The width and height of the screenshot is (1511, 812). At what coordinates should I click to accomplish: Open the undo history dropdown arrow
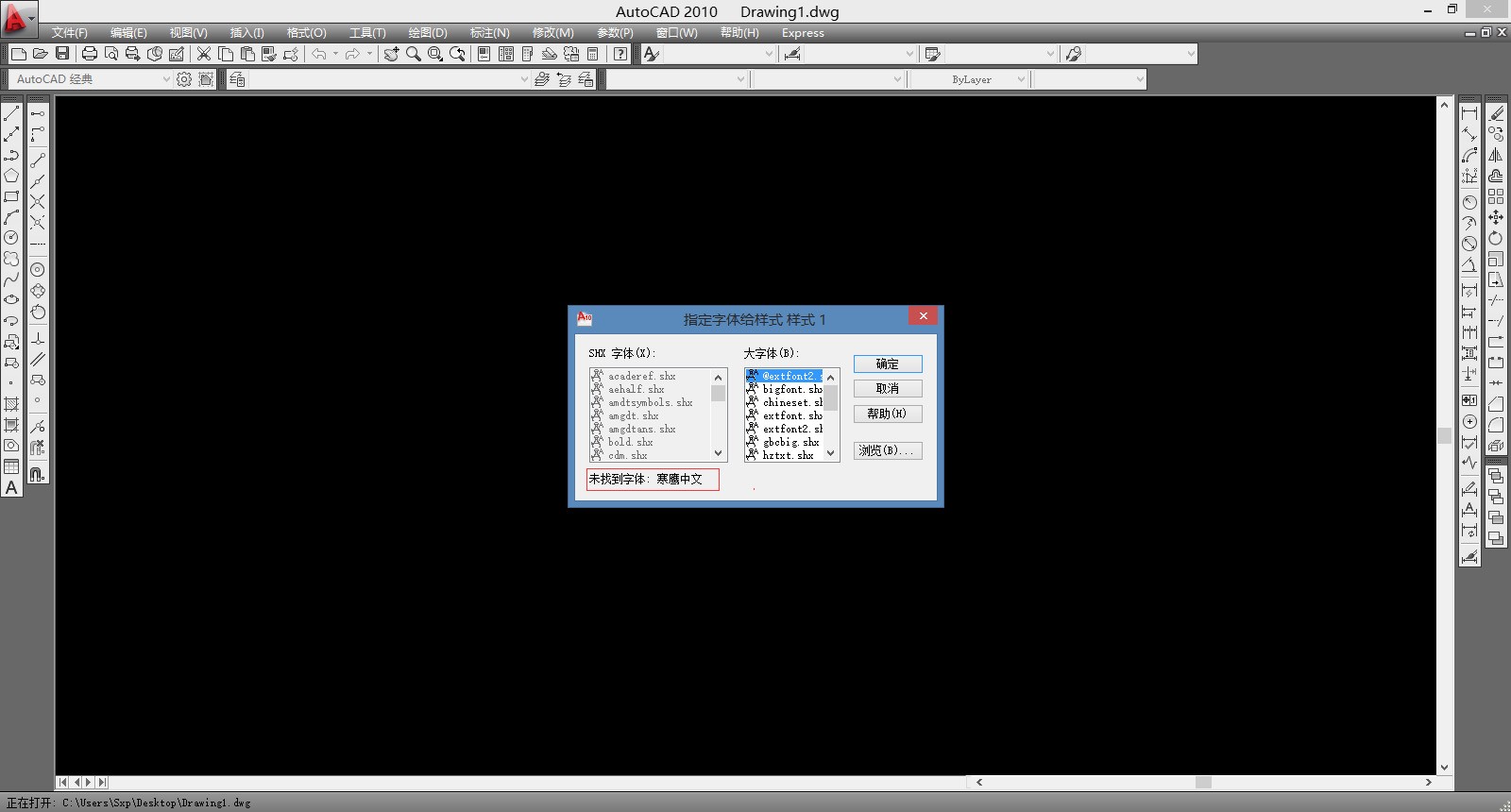pos(335,54)
